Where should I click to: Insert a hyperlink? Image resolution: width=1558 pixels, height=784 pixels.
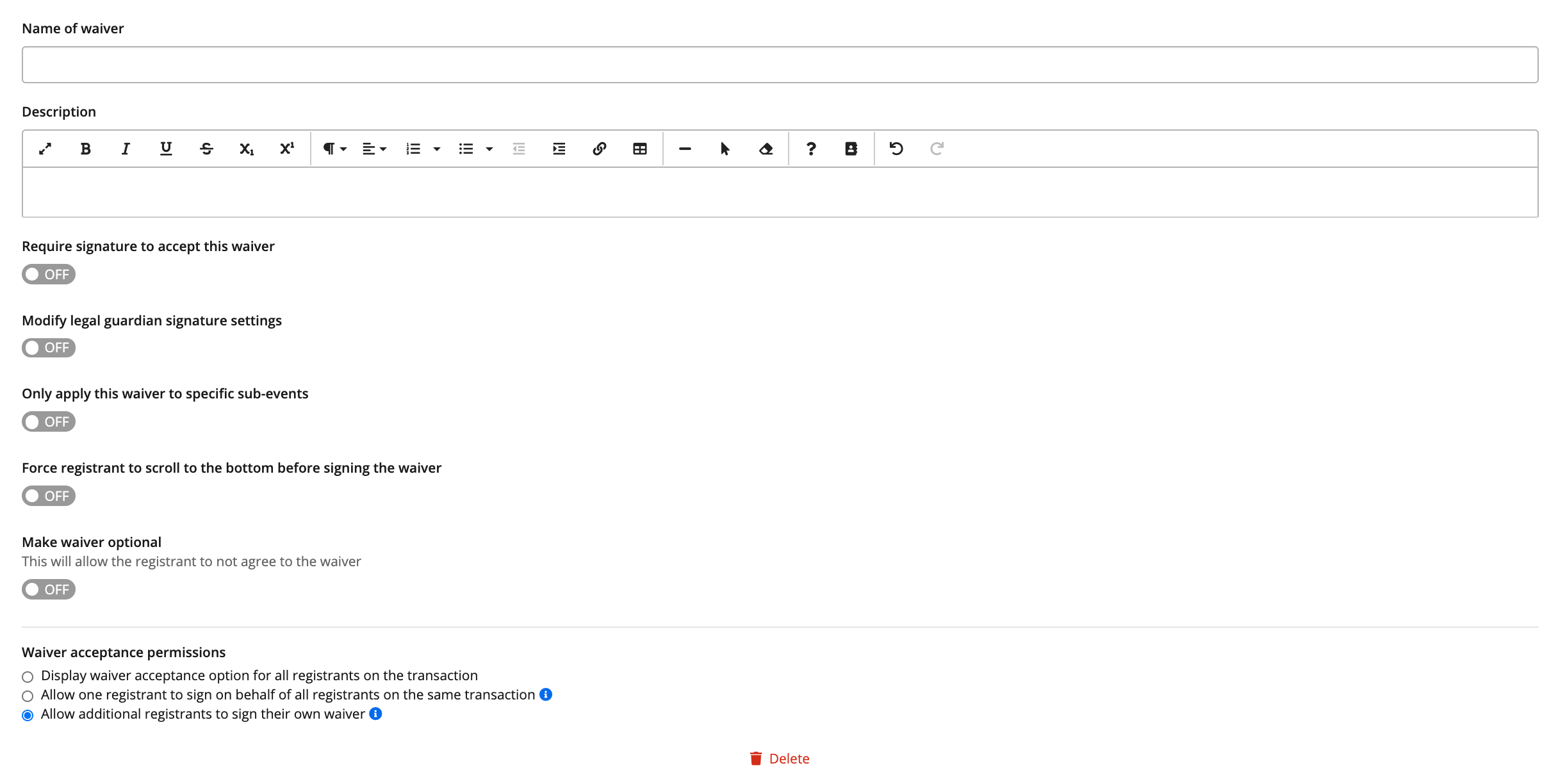(600, 149)
